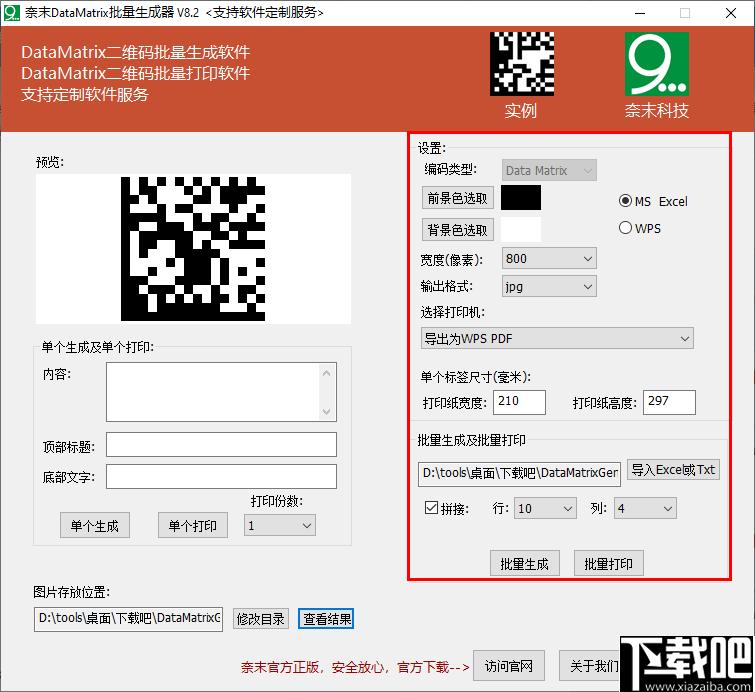Click the 导入Excel或Txt button
The height and width of the screenshot is (692, 755).
[x=673, y=470]
